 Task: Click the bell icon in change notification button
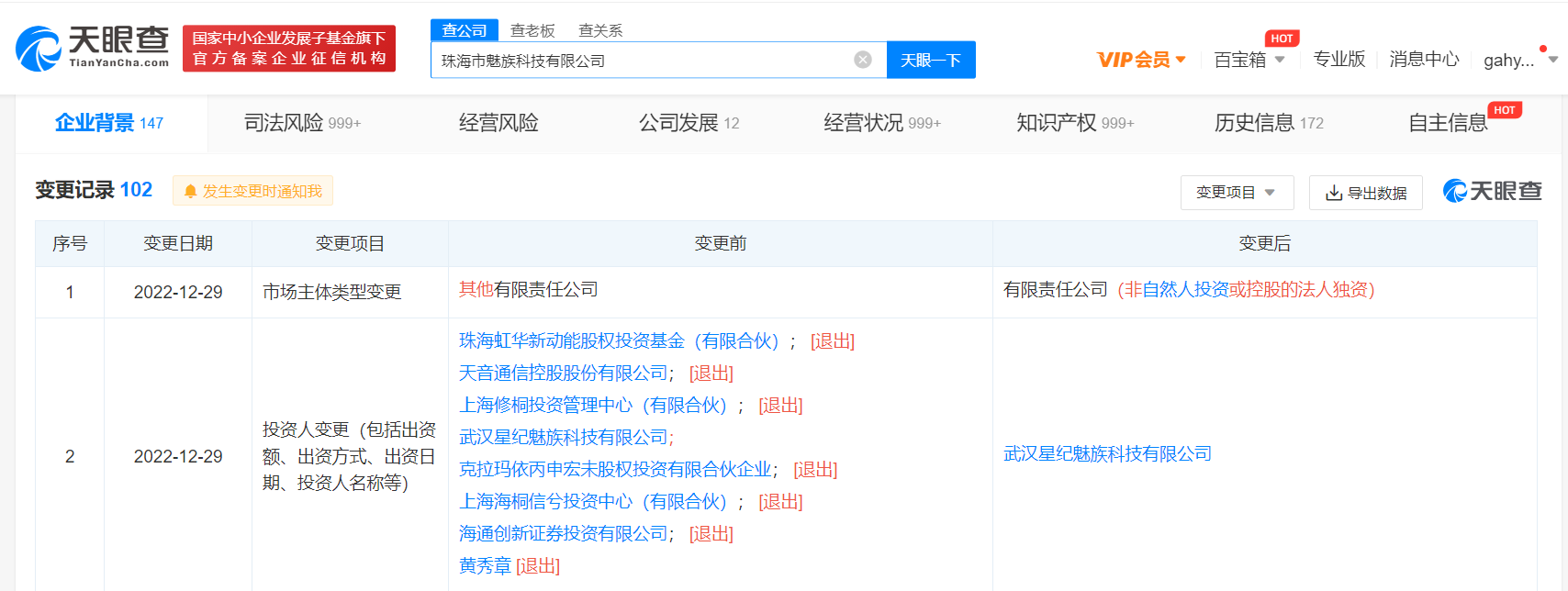point(190,191)
